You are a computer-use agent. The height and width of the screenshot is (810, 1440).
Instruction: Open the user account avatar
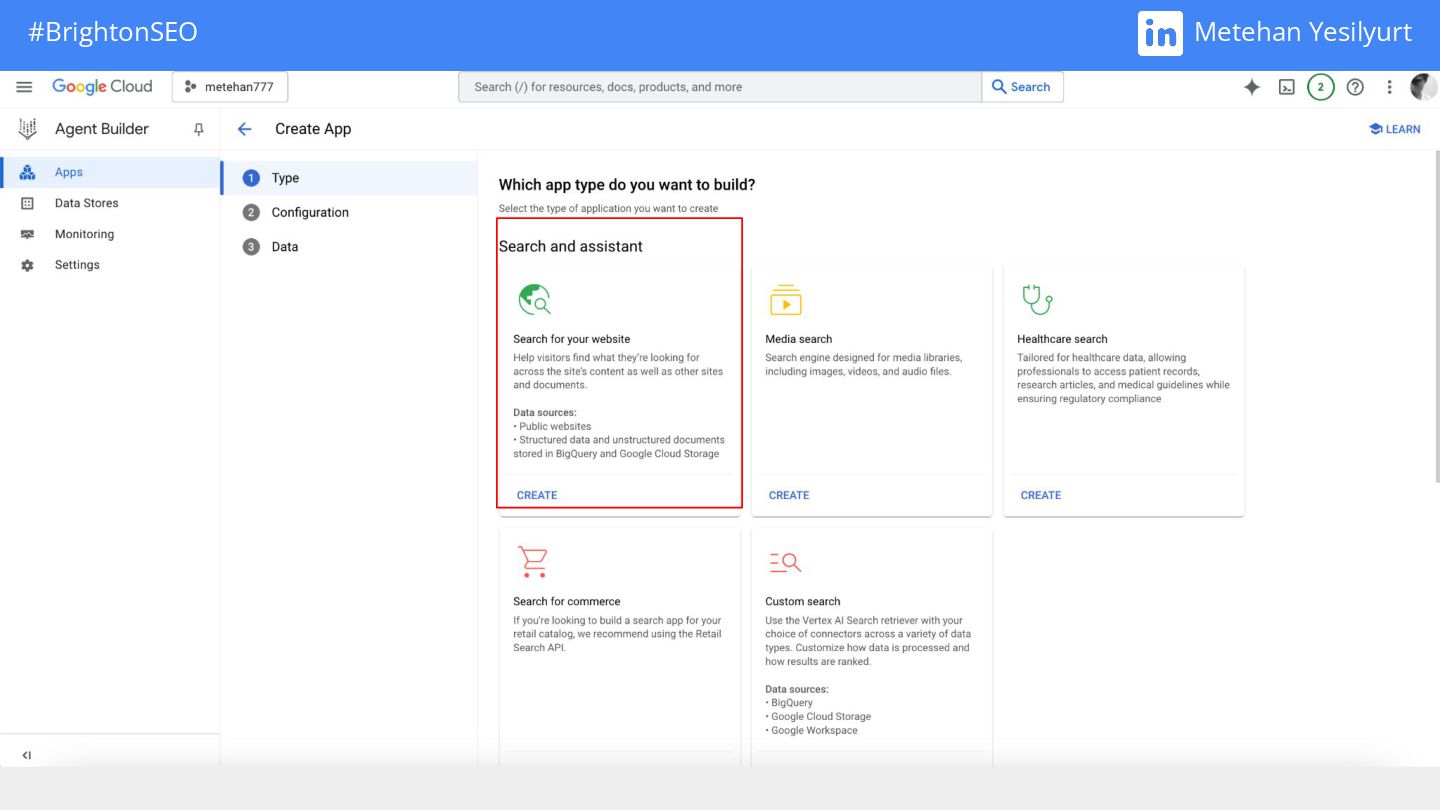(x=1423, y=87)
